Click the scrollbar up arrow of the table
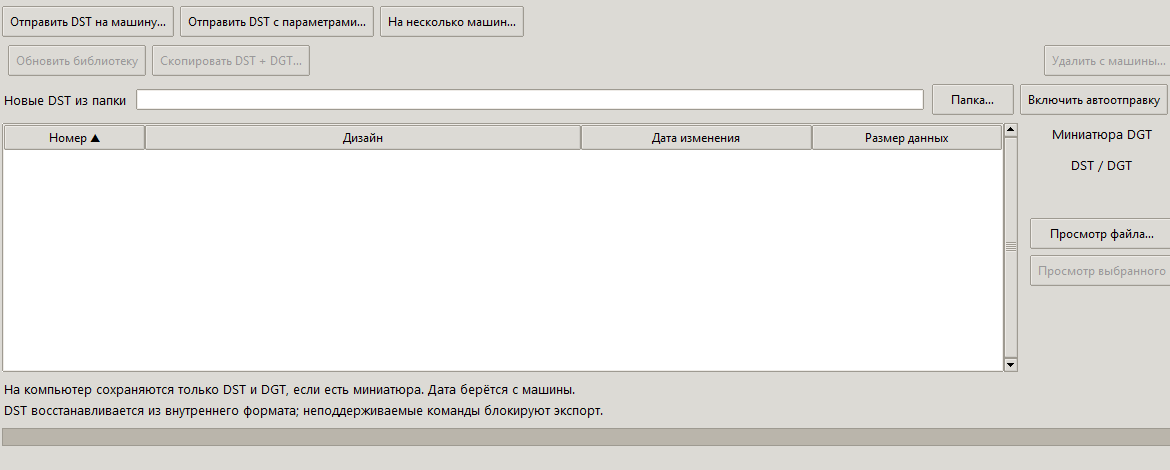1170x470 pixels. [1011, 131]
